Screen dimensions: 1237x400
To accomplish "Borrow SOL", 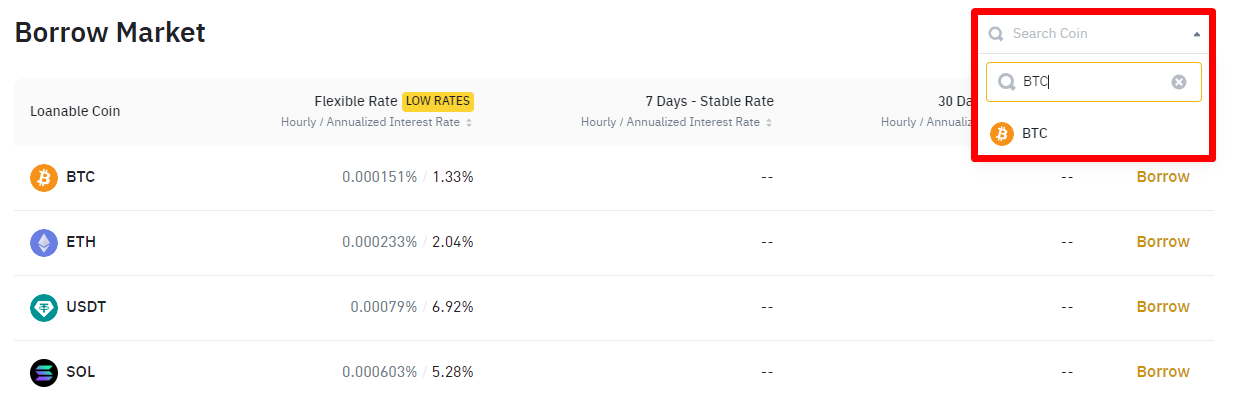I will click(x=1163, y=372).
